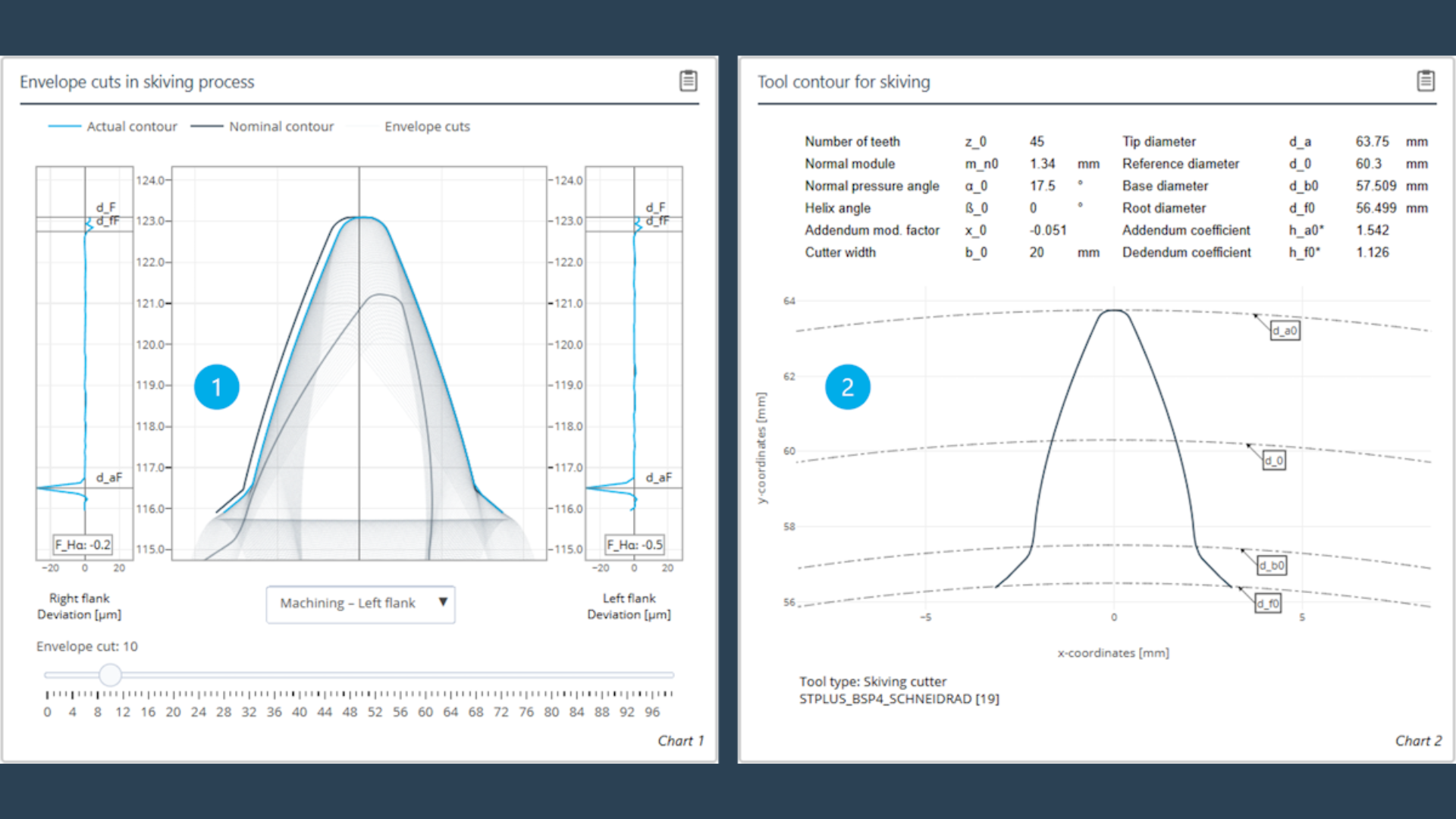Click the F_Hα: -0.2 value box
1456x819 pixels.
(x=83, y=544)
